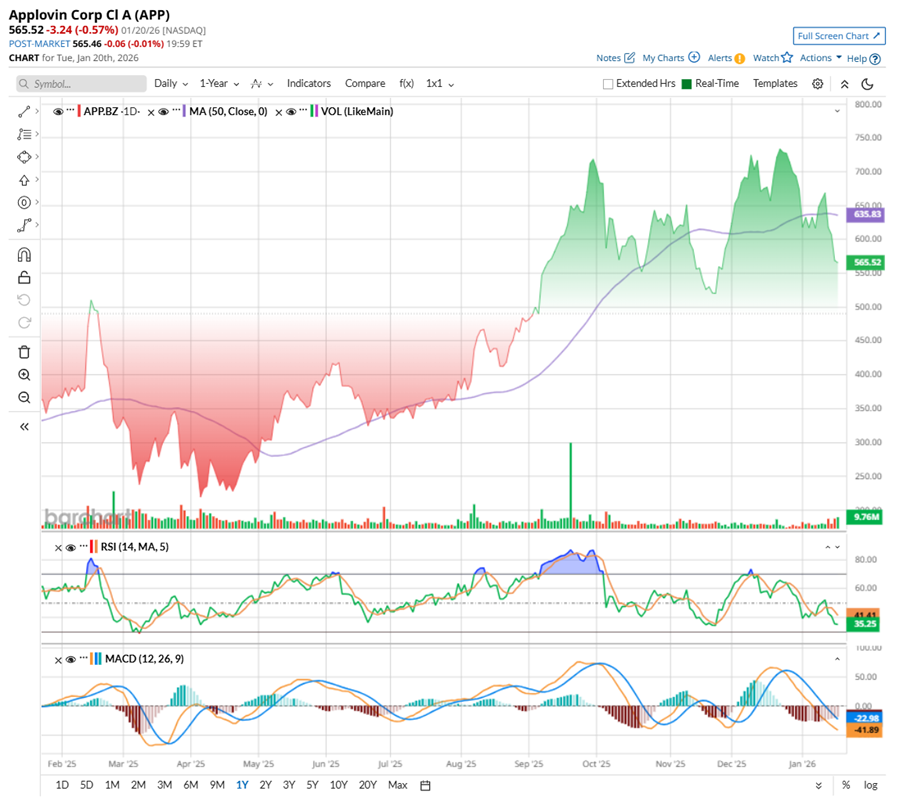Open the Daily frequency dropdown

(171, 83)
